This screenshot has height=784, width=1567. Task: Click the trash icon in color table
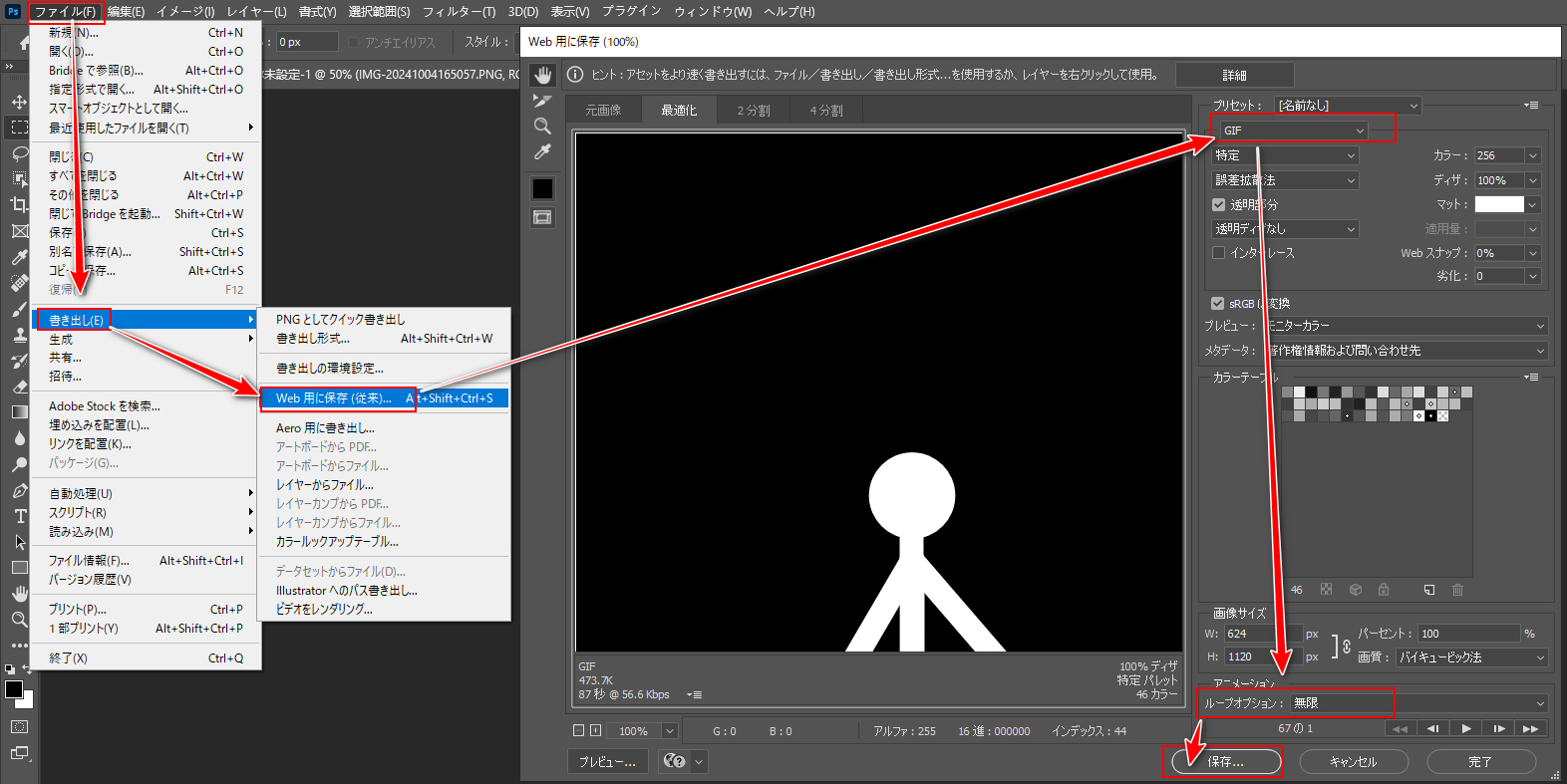coord(1457,590)
